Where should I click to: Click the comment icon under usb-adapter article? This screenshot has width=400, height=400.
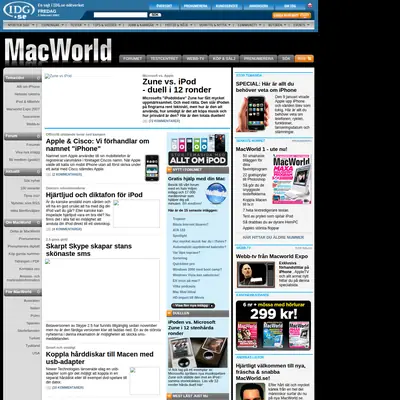coord(48,388)
